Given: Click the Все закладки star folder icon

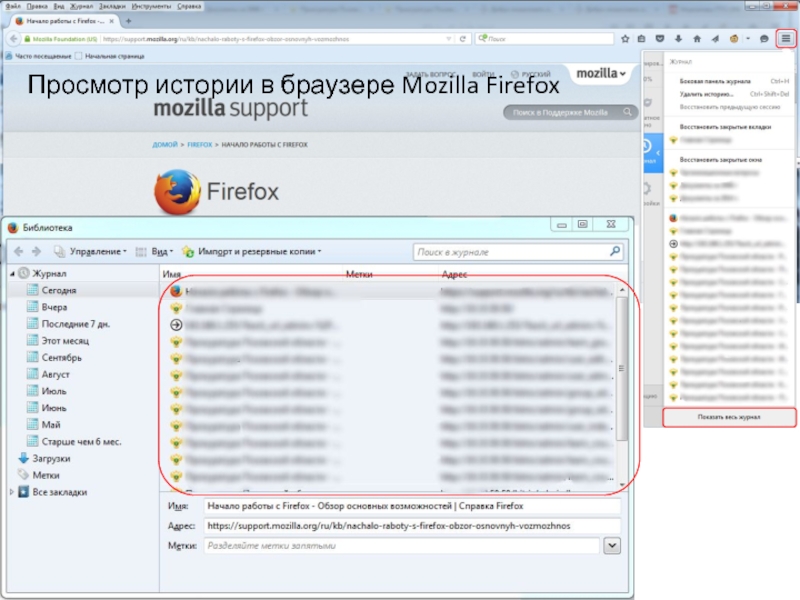Looking at the screenshot, I should point(23,492).
